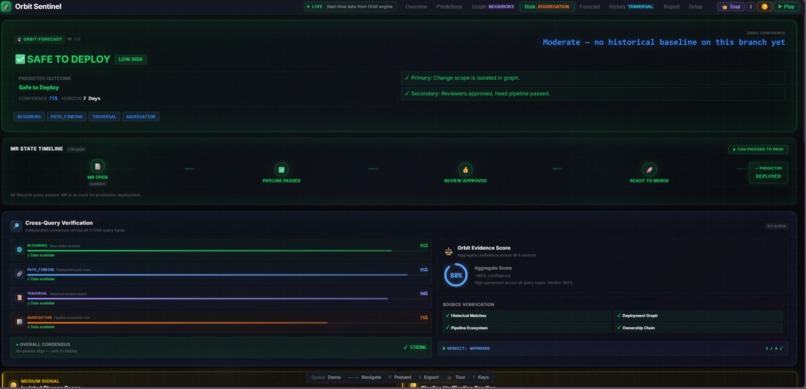Screen dimensions: 806x389
Task: Click the 3/4 Active badge
Action: 776,226
